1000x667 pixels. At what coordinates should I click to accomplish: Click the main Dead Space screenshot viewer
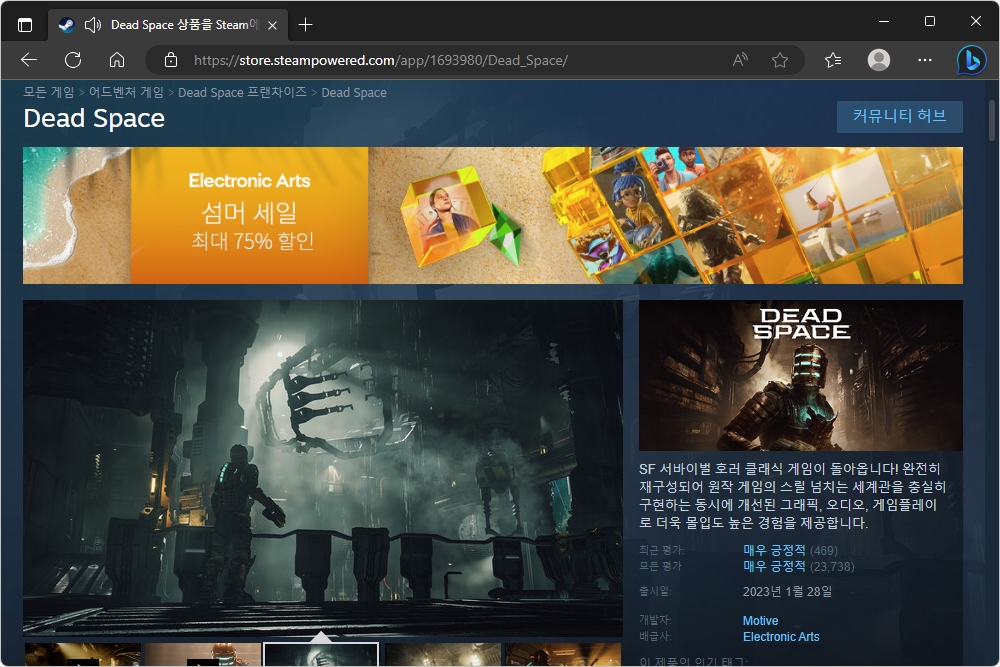pyautogui.click(x=323, y=468)
